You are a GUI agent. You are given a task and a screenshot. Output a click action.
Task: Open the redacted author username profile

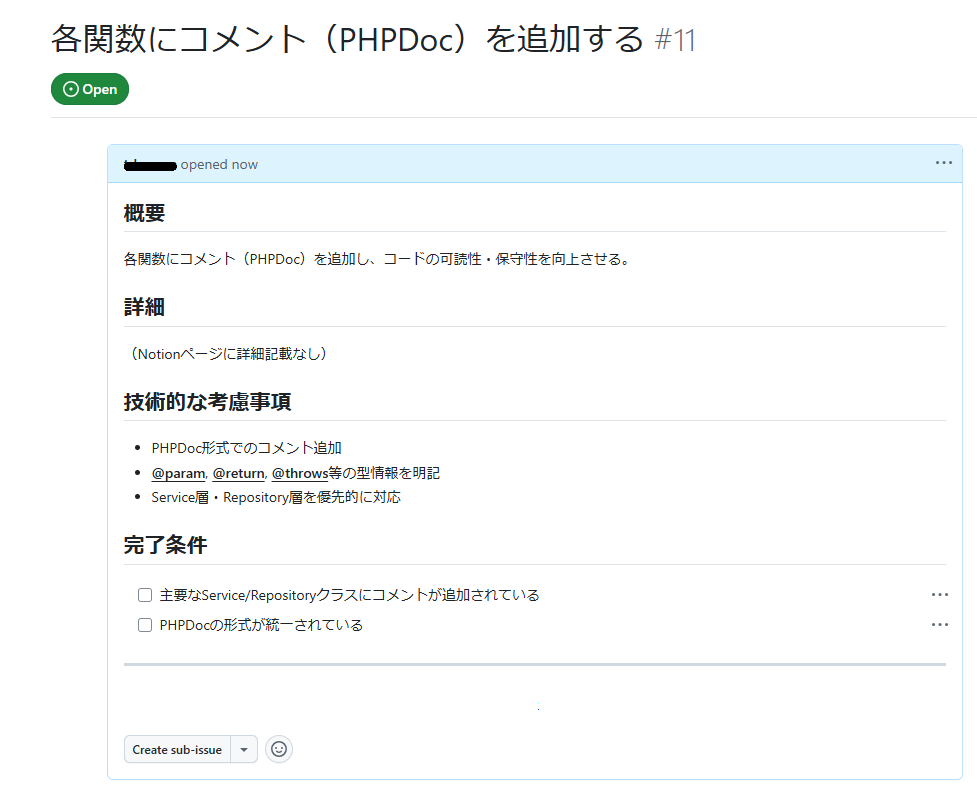tap(150, 164)
